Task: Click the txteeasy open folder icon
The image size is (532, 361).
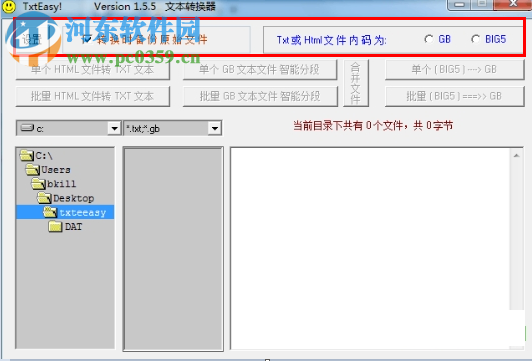Action: tap(51, 212)
